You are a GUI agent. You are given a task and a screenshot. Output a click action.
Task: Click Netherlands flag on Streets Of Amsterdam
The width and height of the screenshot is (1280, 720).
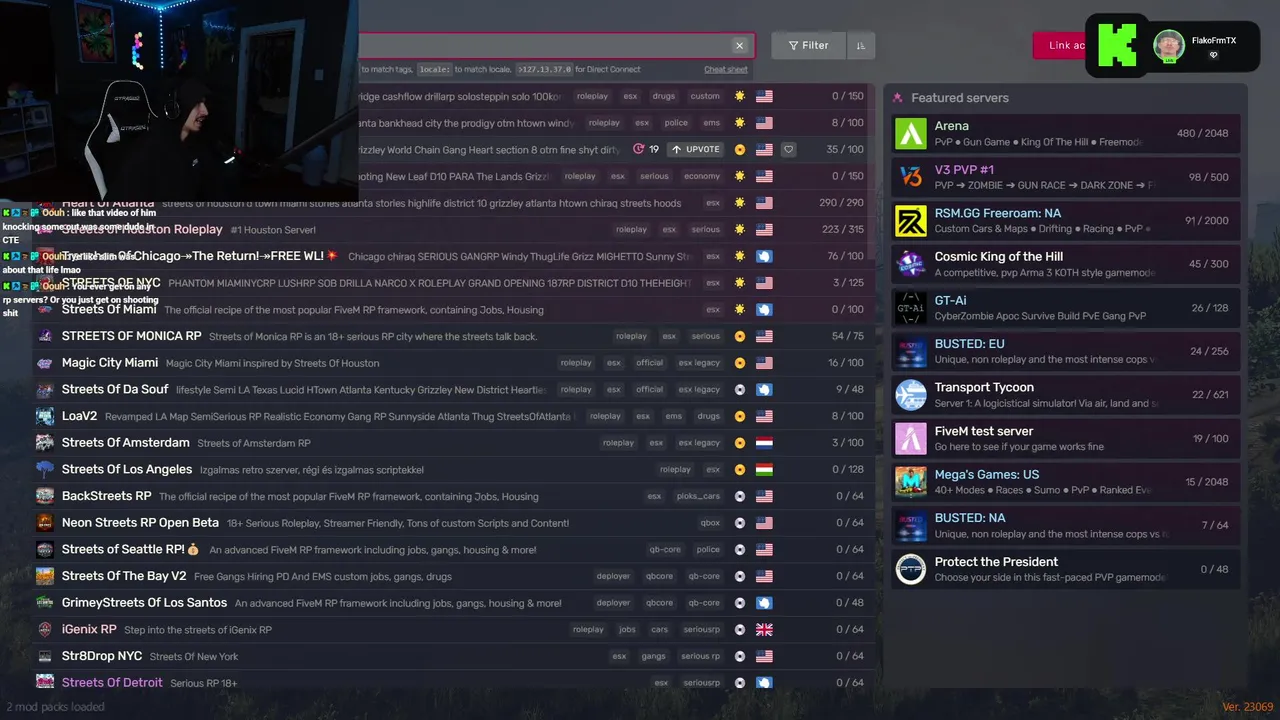[x=764, y=443]
